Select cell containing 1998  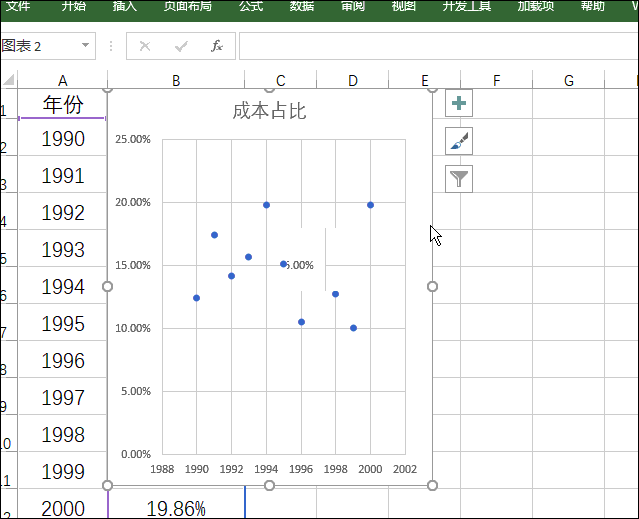pyautogui.click(x=62, y=435)
